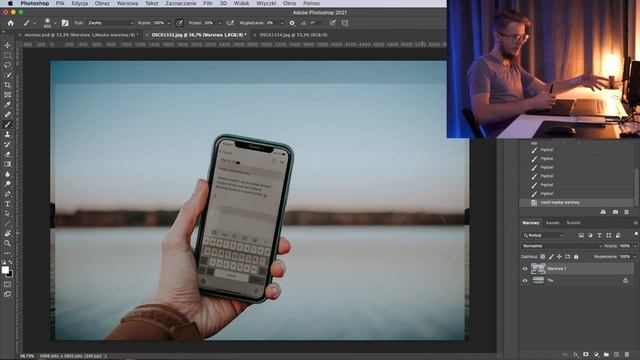Open layer Krycie opacity dropdown
The width and height of the screenshot is (640, 360).
pyautogui.click(x=634, y=246)
